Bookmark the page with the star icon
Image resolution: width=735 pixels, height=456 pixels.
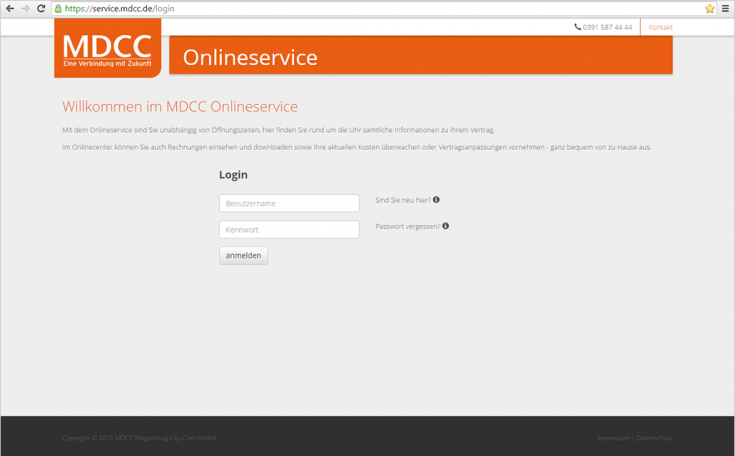point(710,8)
